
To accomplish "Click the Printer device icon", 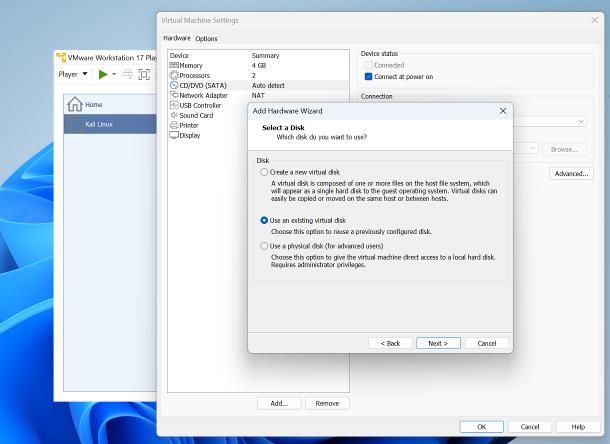I will 174,125.
